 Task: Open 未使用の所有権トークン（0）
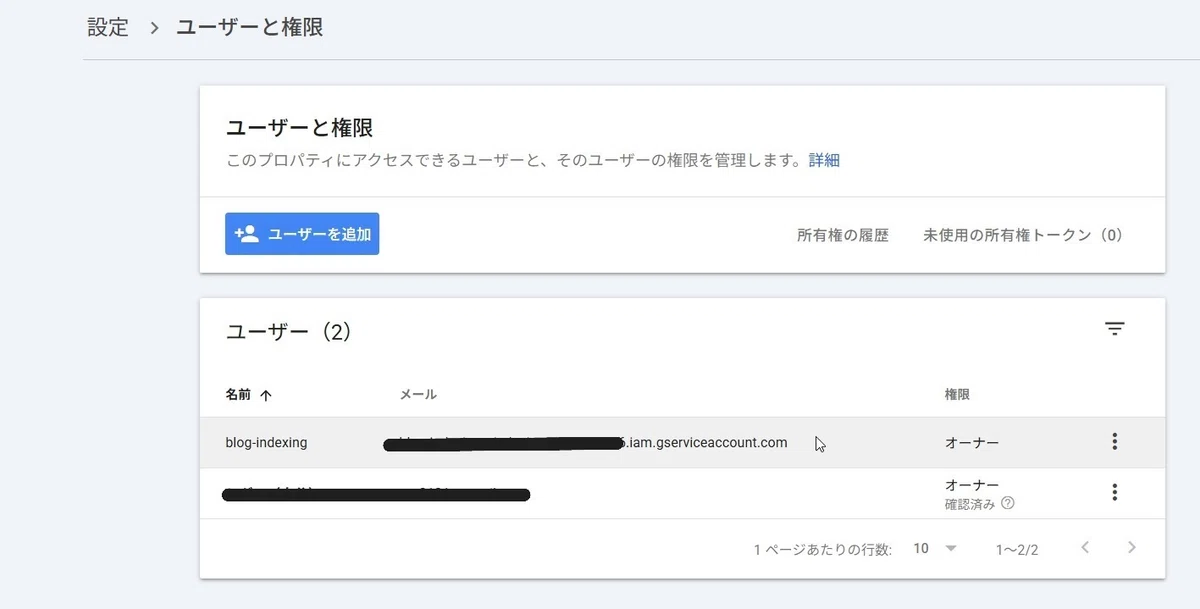coord(1023,236)
